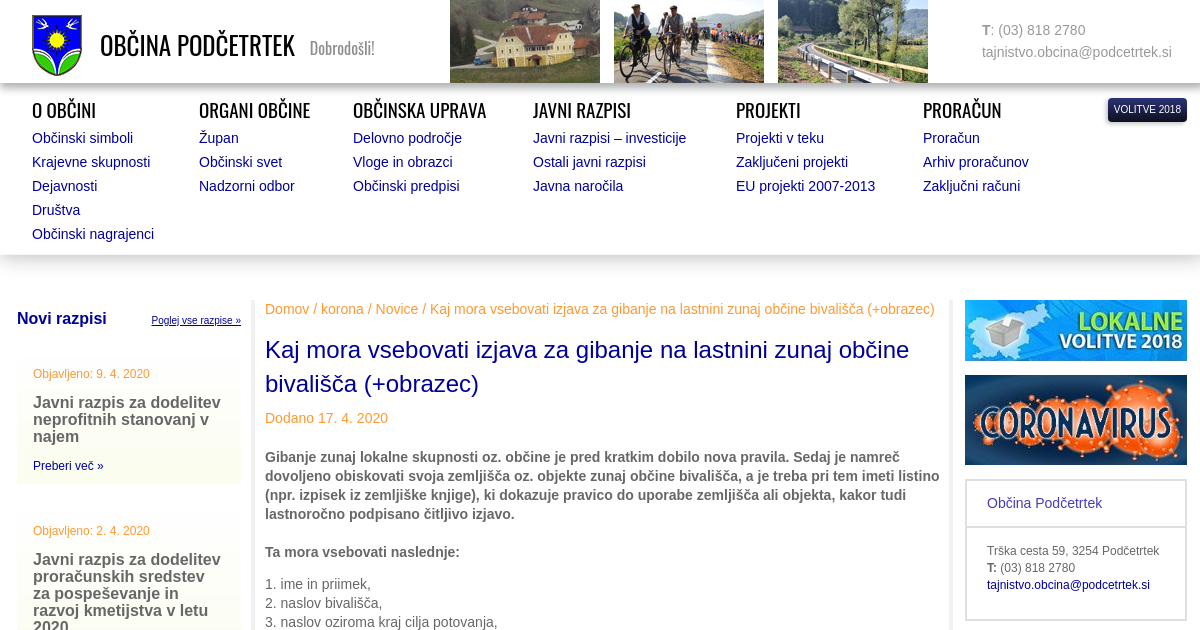This screenshot has height=630, width=1200.
Task: Click Poglej vse razpise link
Action: coord(196,321)
